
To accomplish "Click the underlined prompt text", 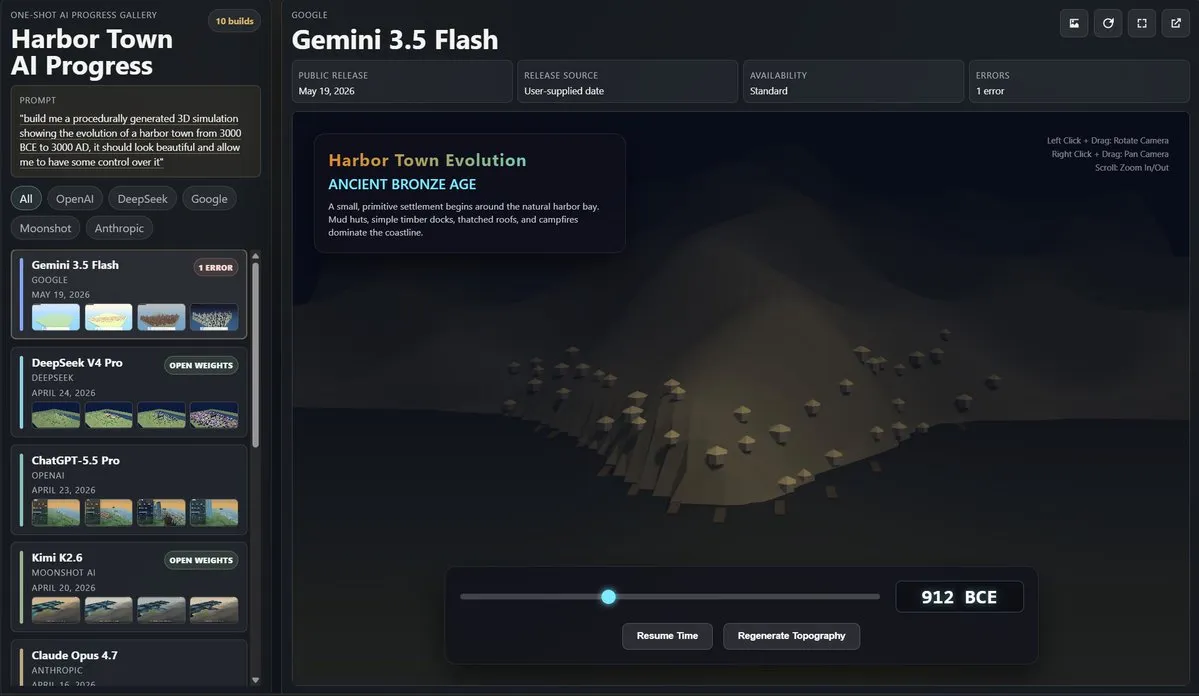I will 130,140.
